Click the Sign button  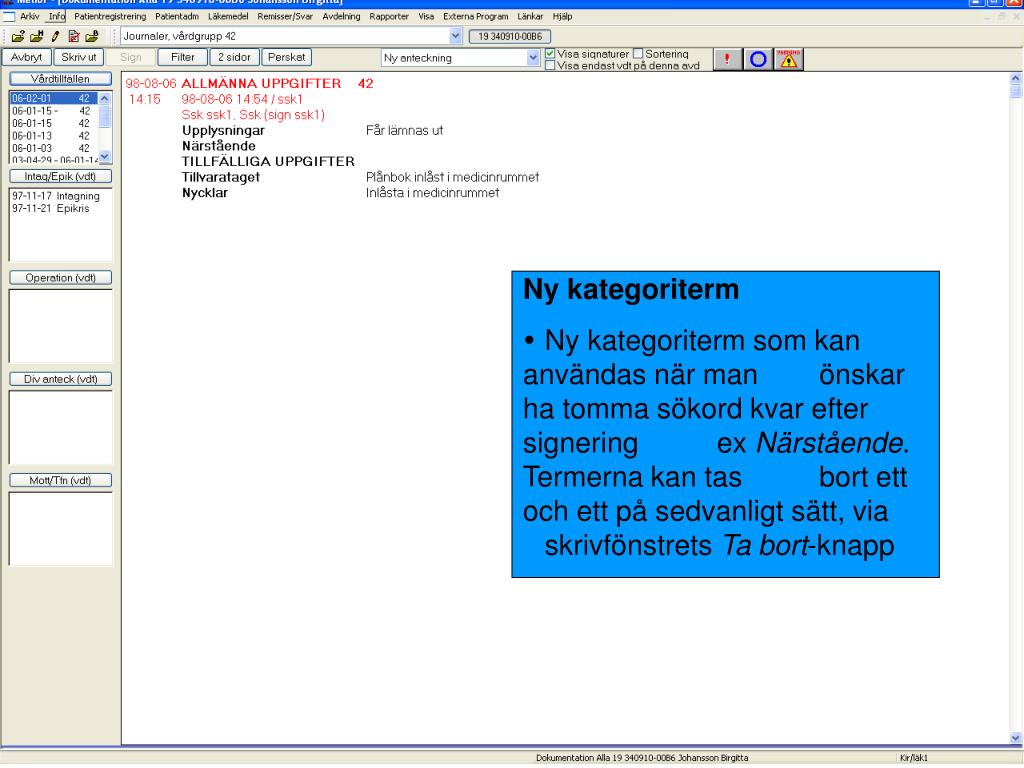pyautogui.click(x=131, y=57)
